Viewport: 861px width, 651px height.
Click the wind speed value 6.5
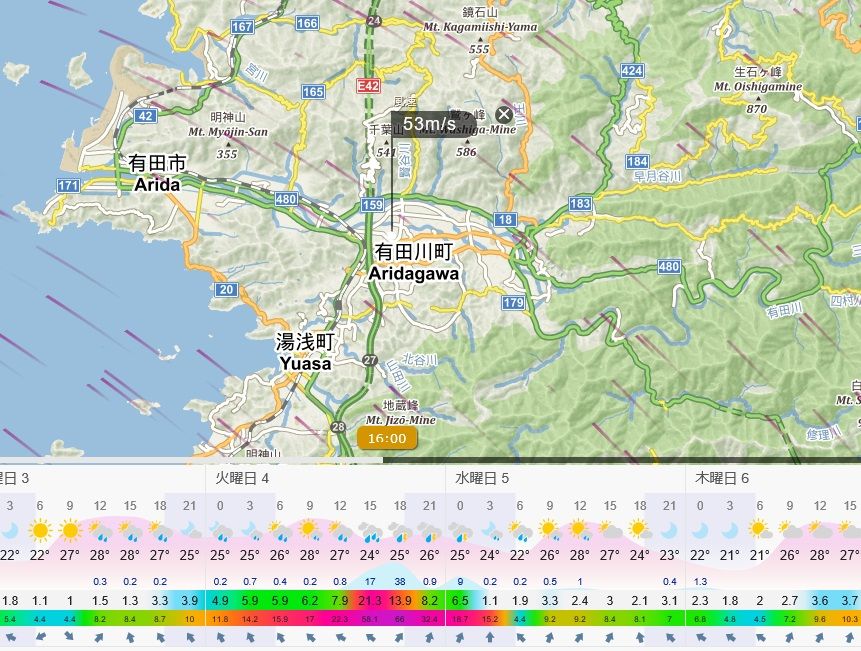(x=460, y=601)
